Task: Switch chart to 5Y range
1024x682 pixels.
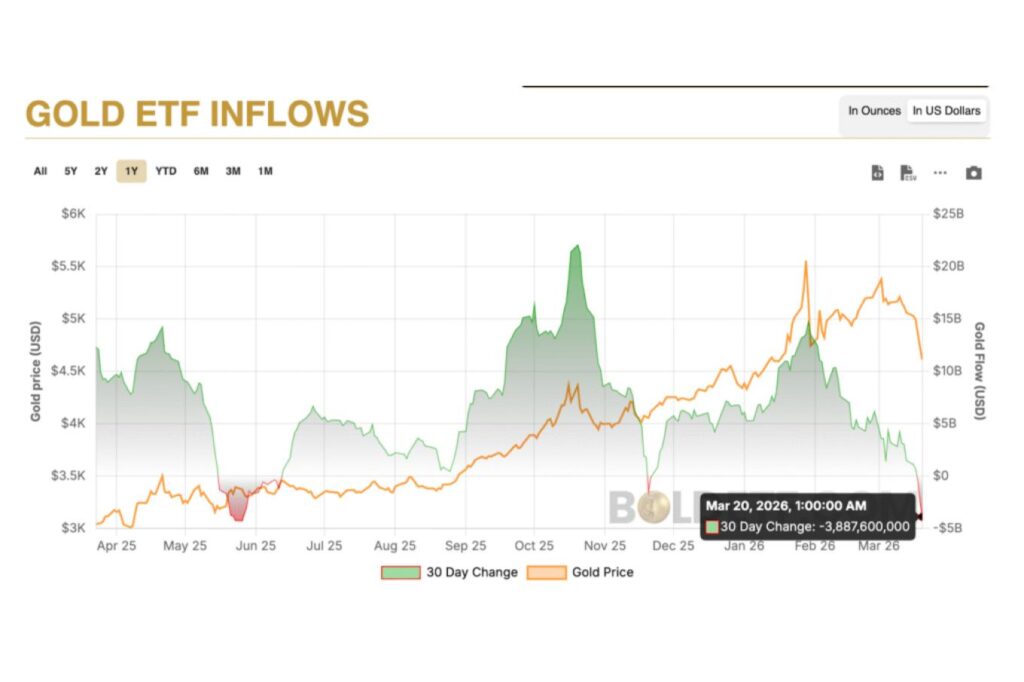Action: (71, 171)
